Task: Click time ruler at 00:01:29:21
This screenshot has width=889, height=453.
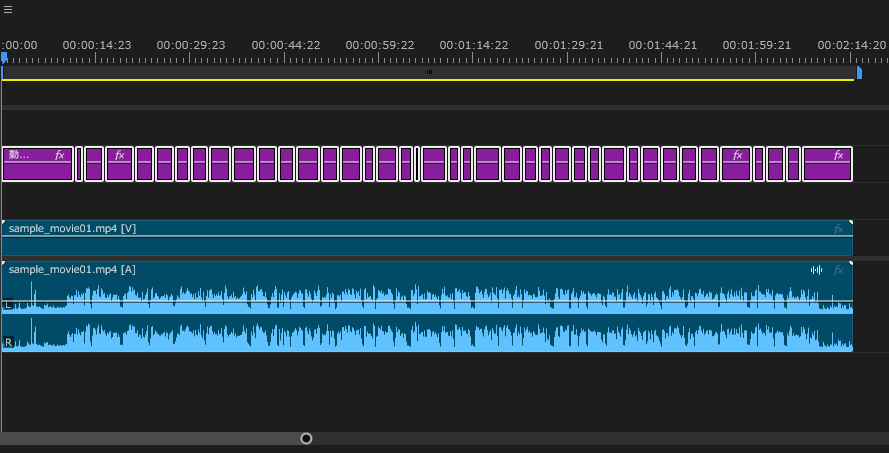Action: [x=569, y=45]
